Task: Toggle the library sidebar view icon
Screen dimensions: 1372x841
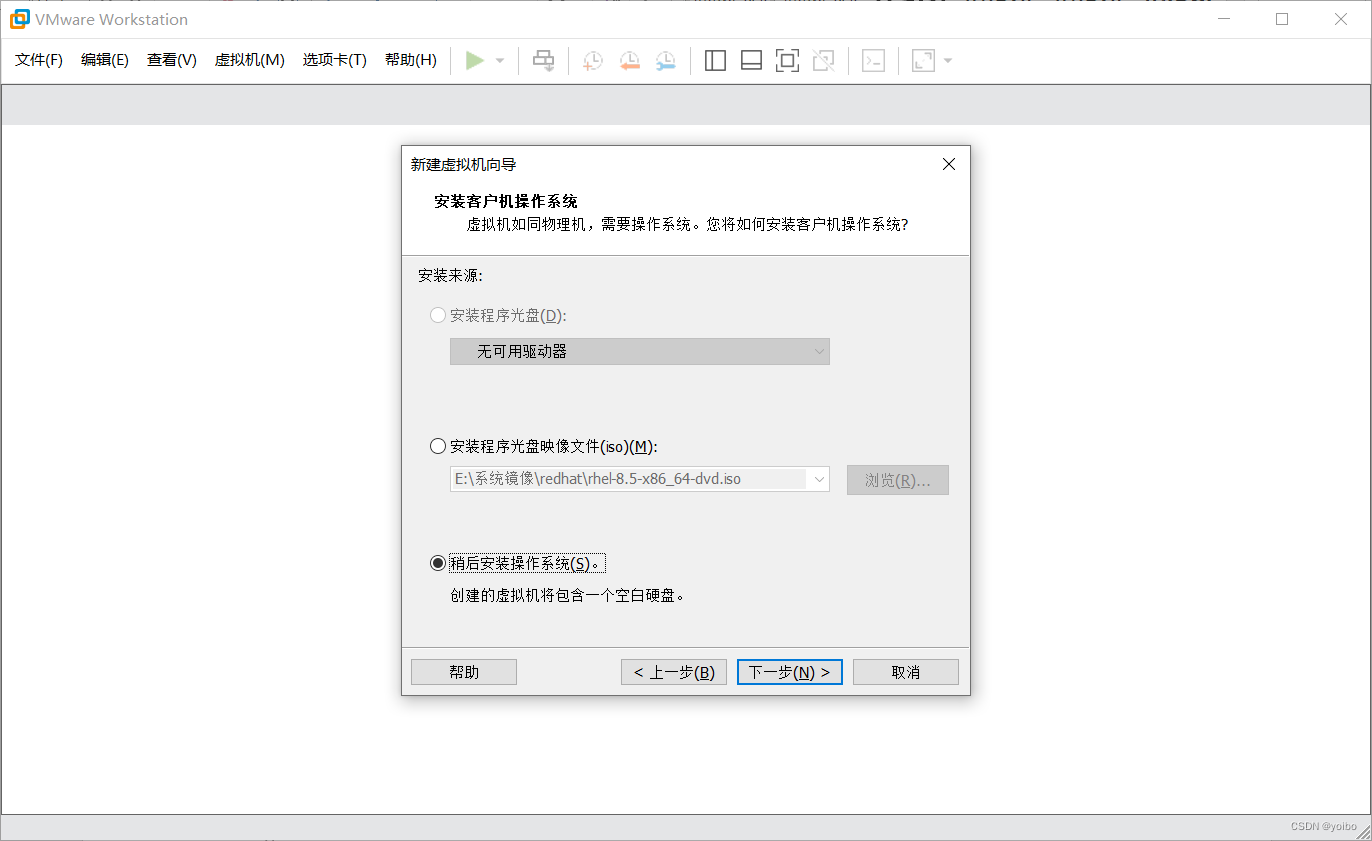Action: [x=715, y=61]
